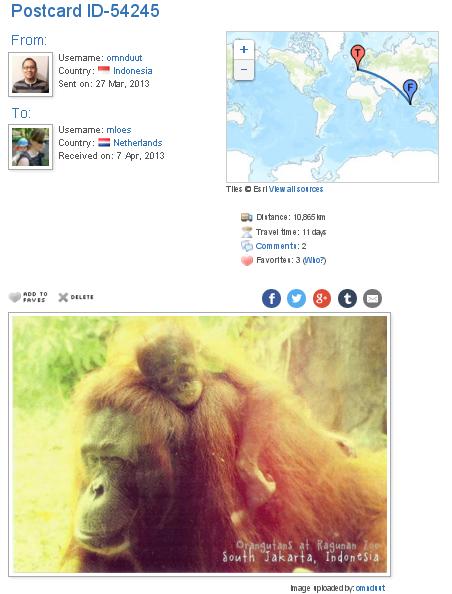See who favorited via Who? link
This screenshot has width=452, height=594.
pyautogui.click(x=314, y=260)
